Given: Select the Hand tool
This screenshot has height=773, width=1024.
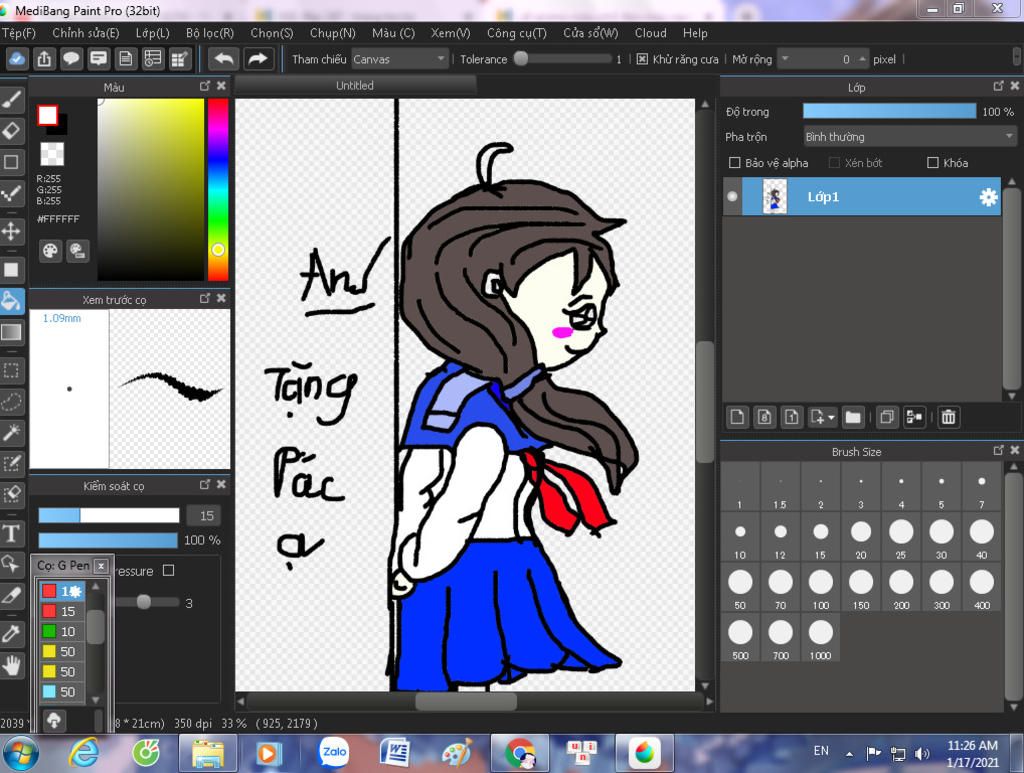Looking at the screenshot, I should click(12, 665).
